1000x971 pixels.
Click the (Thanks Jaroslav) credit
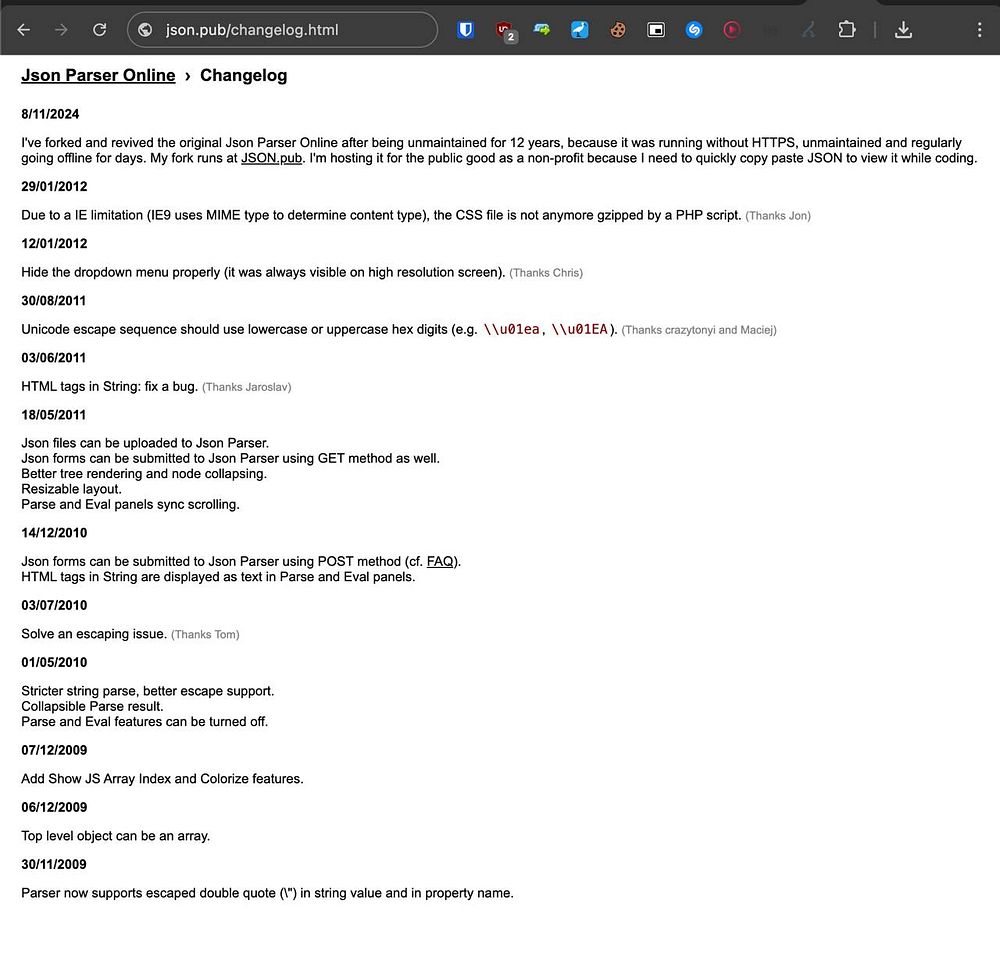pos(247,387)
